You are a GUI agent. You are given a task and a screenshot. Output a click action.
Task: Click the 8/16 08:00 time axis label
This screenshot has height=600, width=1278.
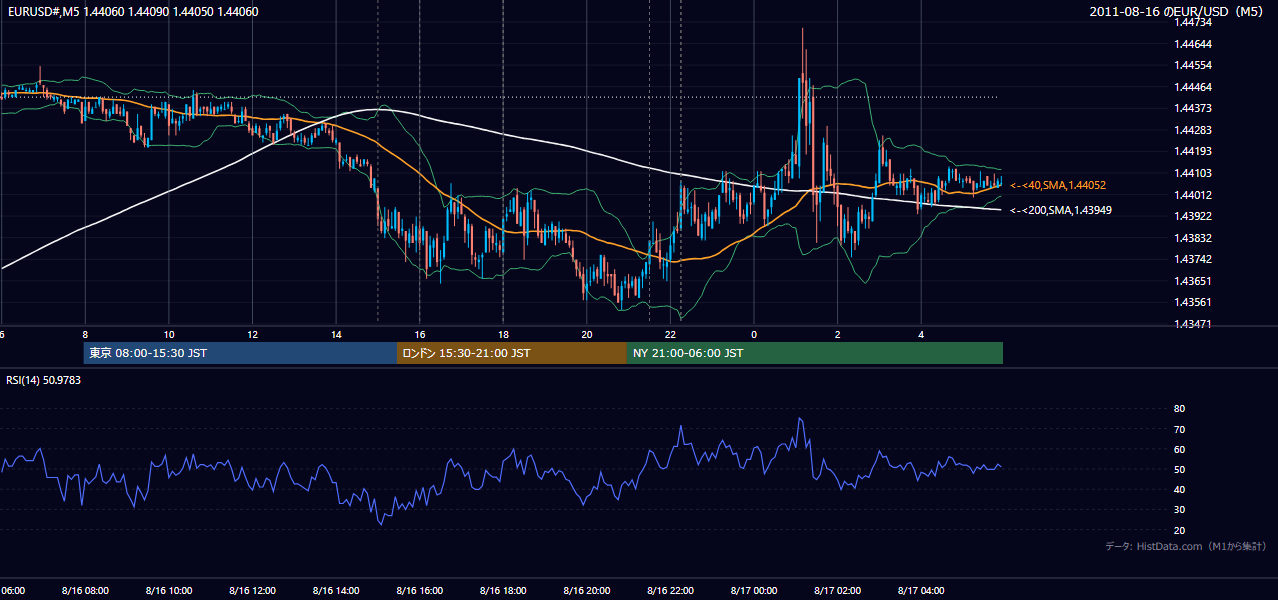pyautogui.click(x=85, y=590)
